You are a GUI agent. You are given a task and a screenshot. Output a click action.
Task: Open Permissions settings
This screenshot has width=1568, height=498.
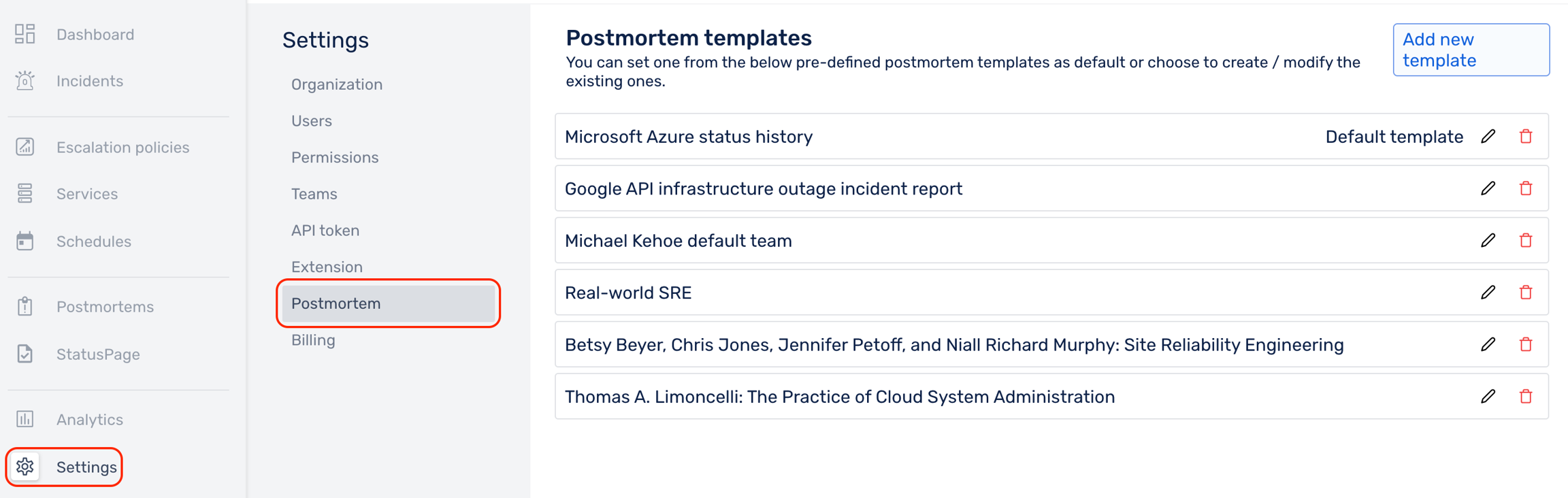[335, 157]
